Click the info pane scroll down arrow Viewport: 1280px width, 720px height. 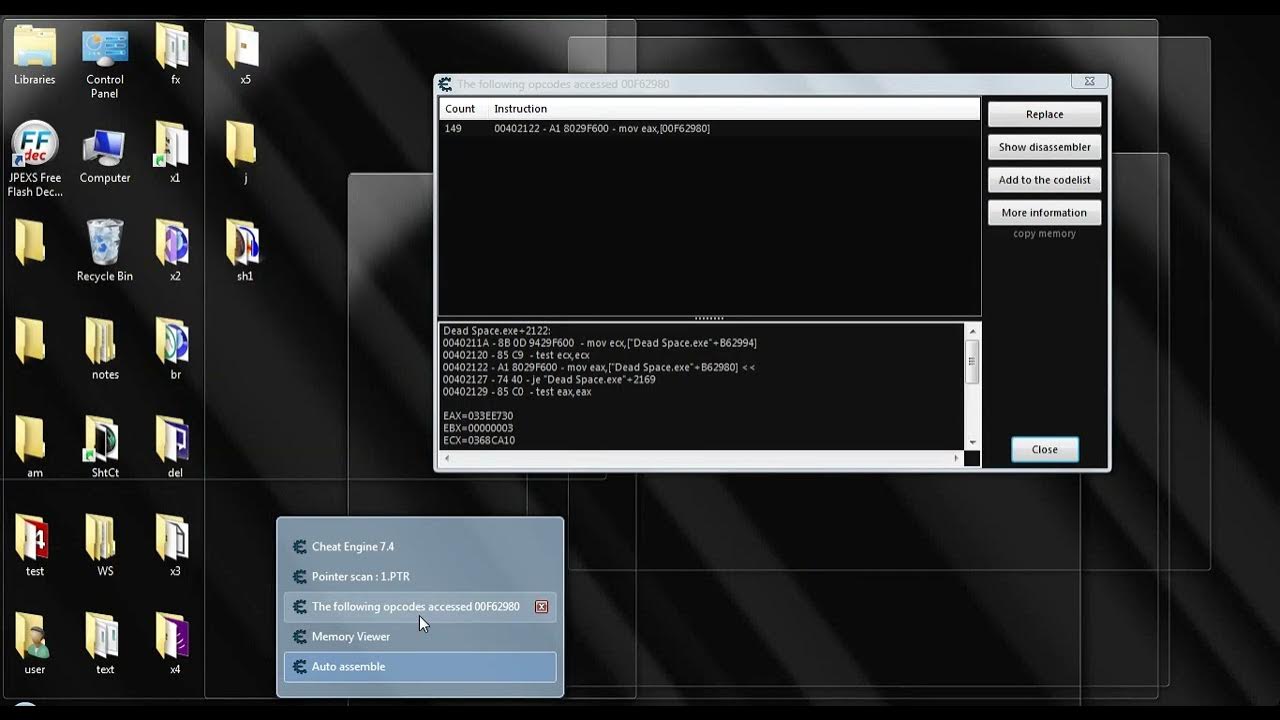coord(972,443)
